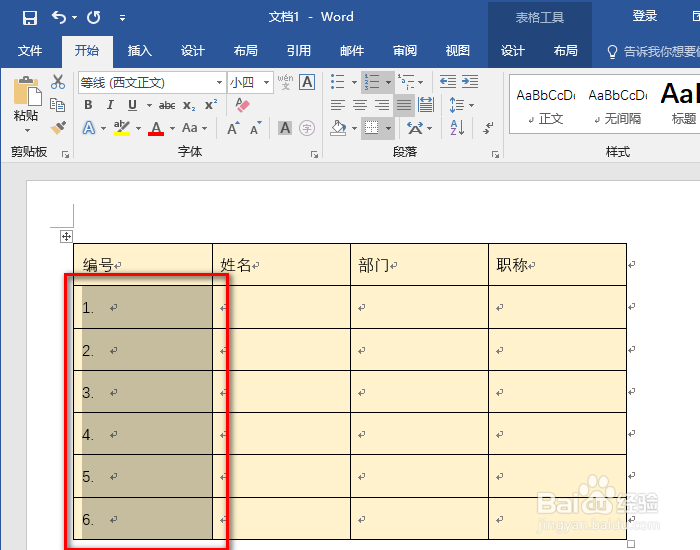
Task: Toggle Superscript formatting
Action: coord(211,104)
